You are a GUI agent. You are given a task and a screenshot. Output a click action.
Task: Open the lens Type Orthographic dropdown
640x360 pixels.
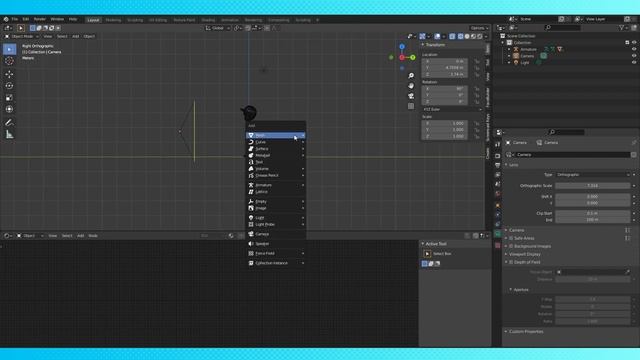[x=592, y=175]
